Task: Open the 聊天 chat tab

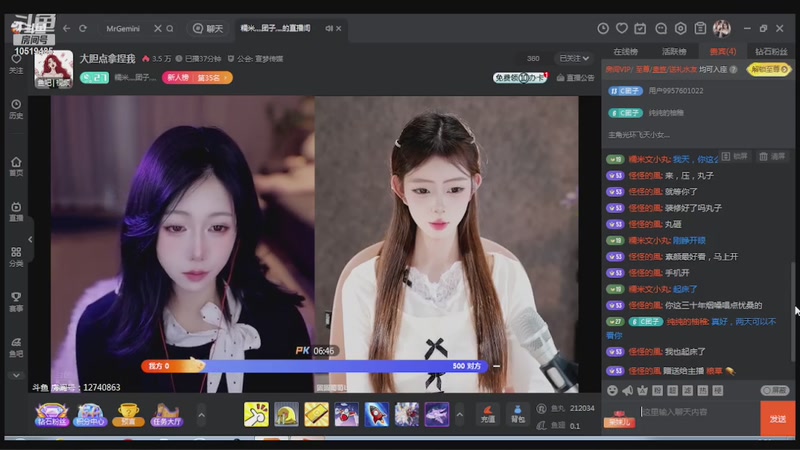Action: (208, 29)
